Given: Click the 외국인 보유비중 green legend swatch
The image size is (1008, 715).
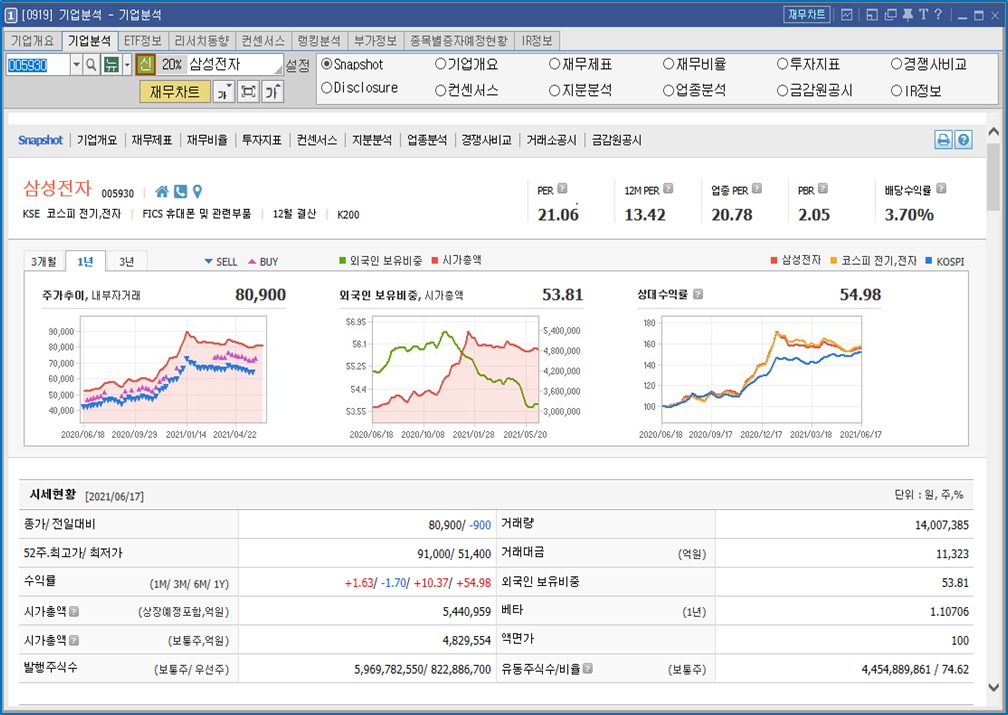Looking at the screenshot, I should (343, 260).
